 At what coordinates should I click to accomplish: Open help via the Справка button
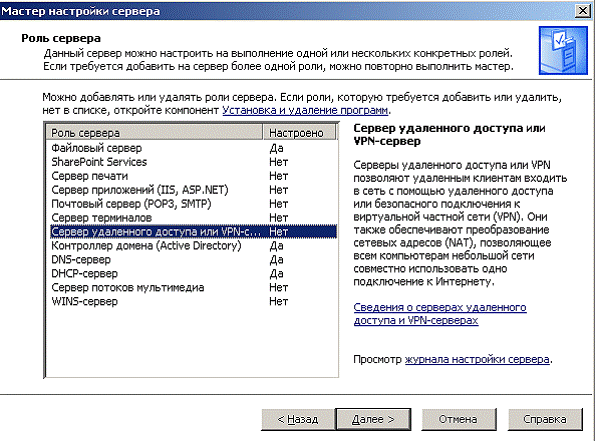pyautogui.click(x=545, y=419)
